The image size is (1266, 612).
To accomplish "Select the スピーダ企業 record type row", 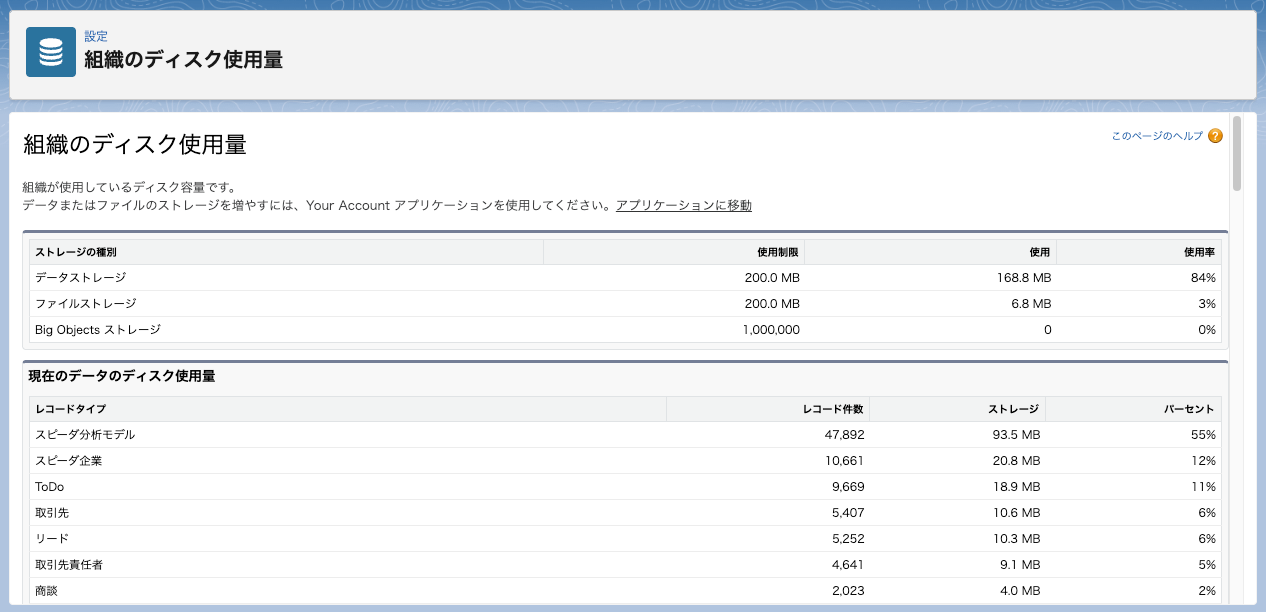I will 69,461.
